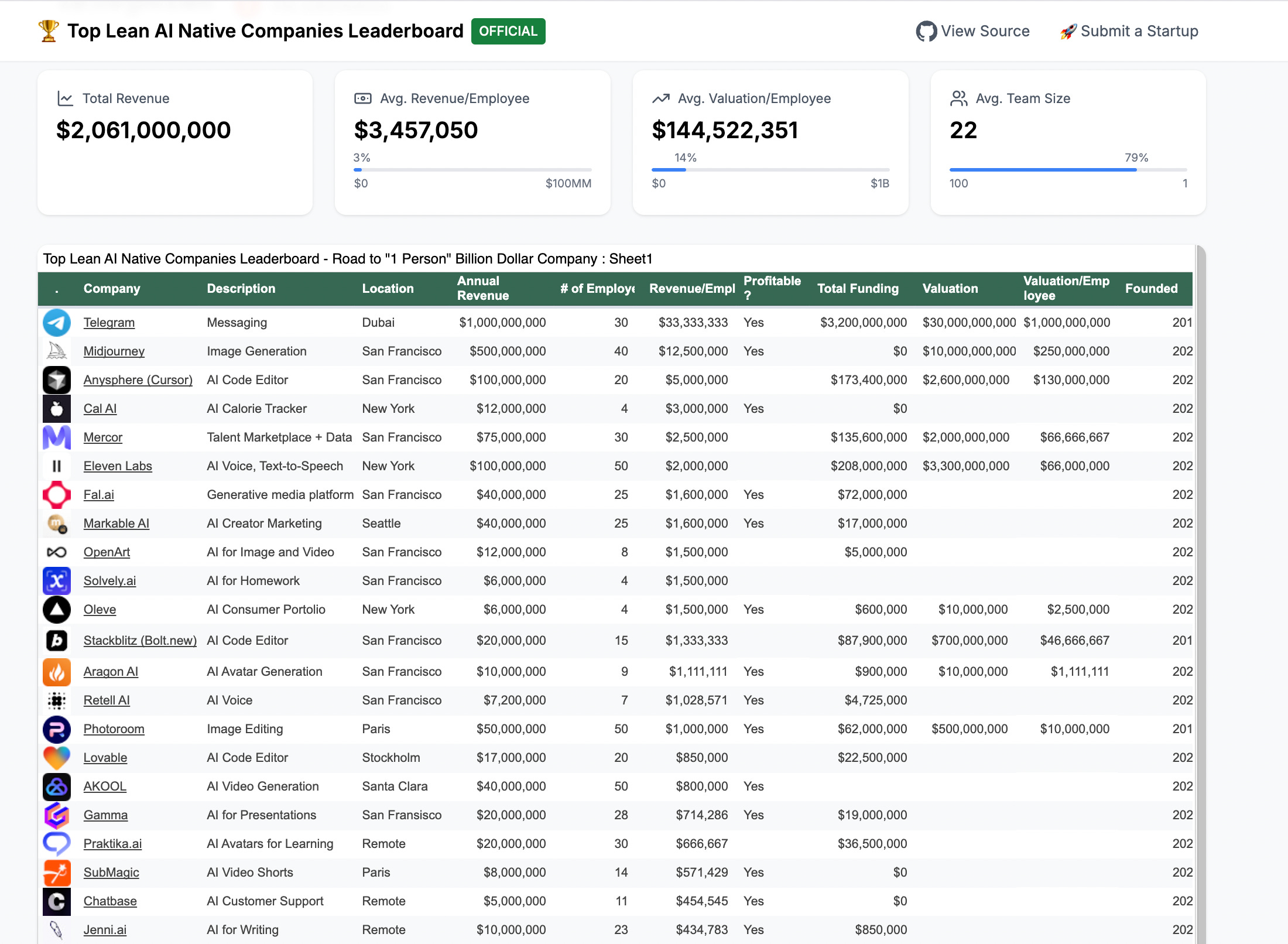The image size is (1288, 944).
Task: Click the Avg. Valuation/Employee trending arrow icon
Action: click(x=661, y=98)
